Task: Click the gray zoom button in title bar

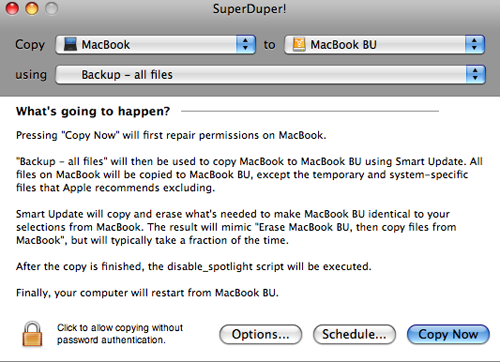Action: (x=51, y=9)
